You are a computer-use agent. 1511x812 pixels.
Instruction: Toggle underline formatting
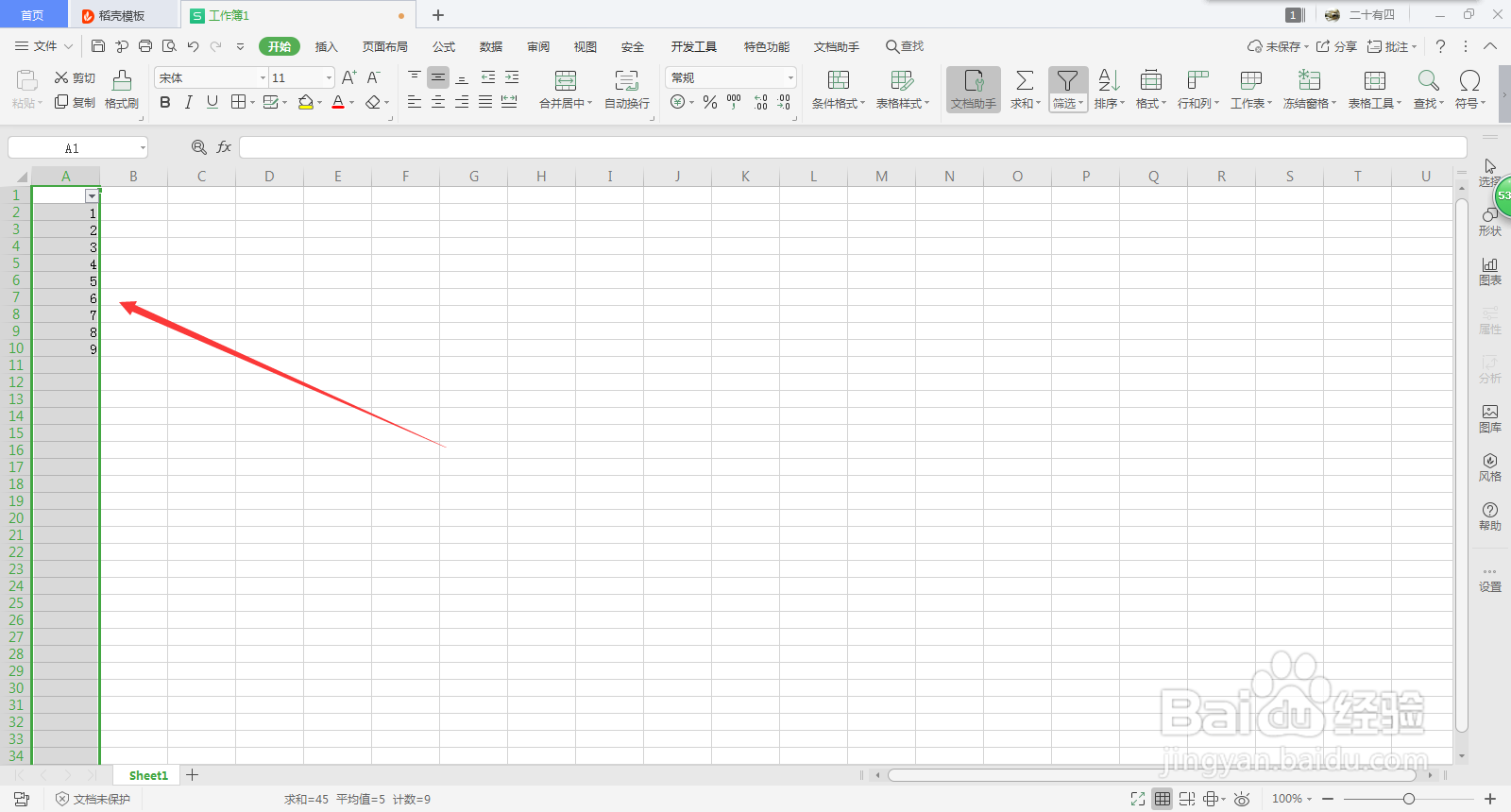pyautogui.click(x=212, y=102)
